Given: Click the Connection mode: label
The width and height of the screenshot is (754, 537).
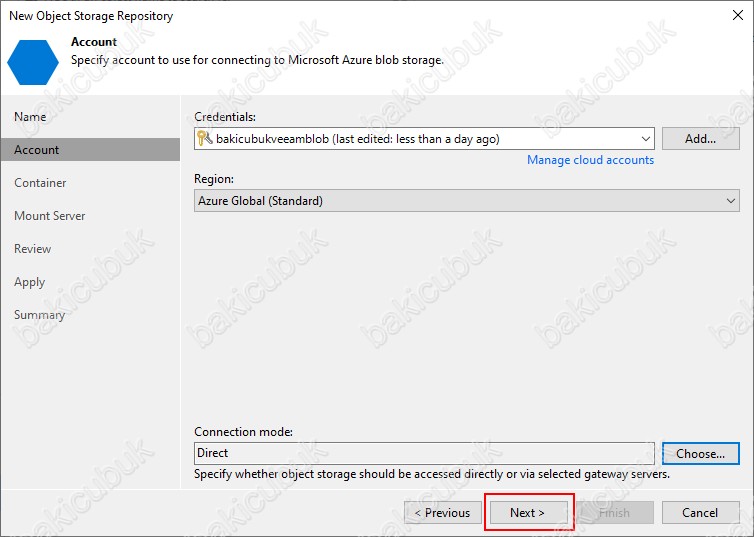Looking at the screenshot, I should [243, 432].
